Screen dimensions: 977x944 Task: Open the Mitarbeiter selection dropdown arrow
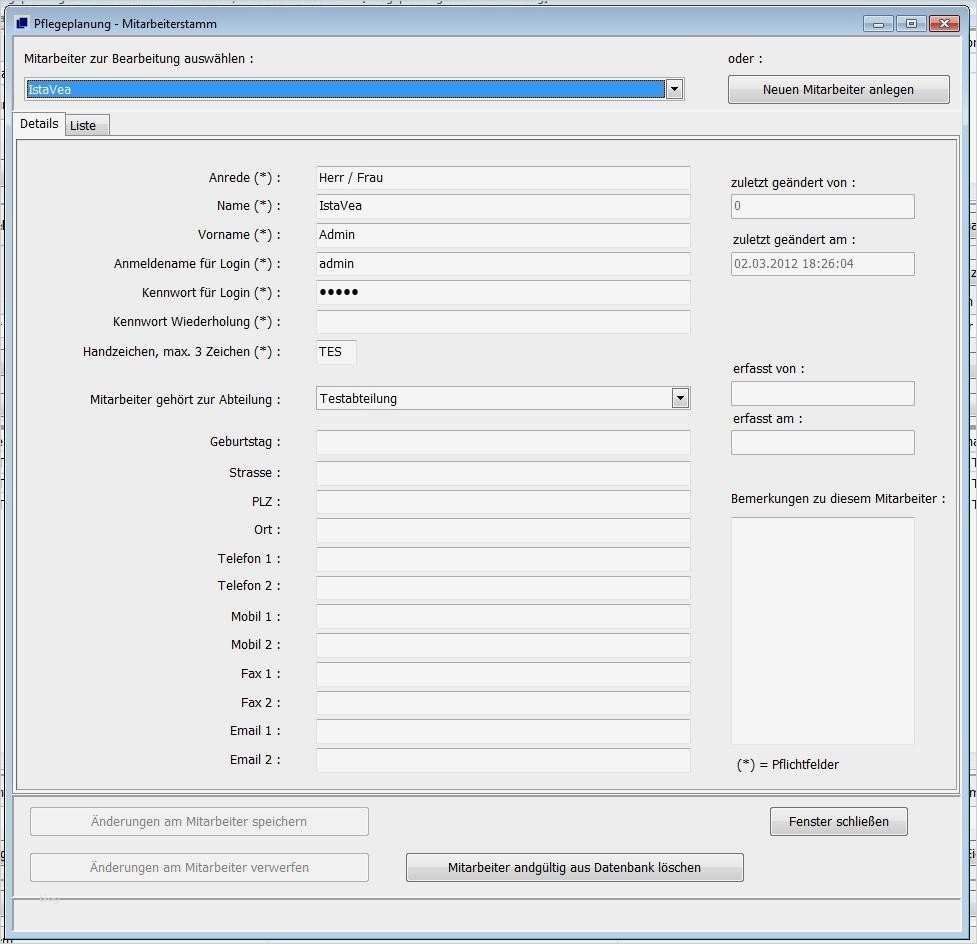click(674, 89)
